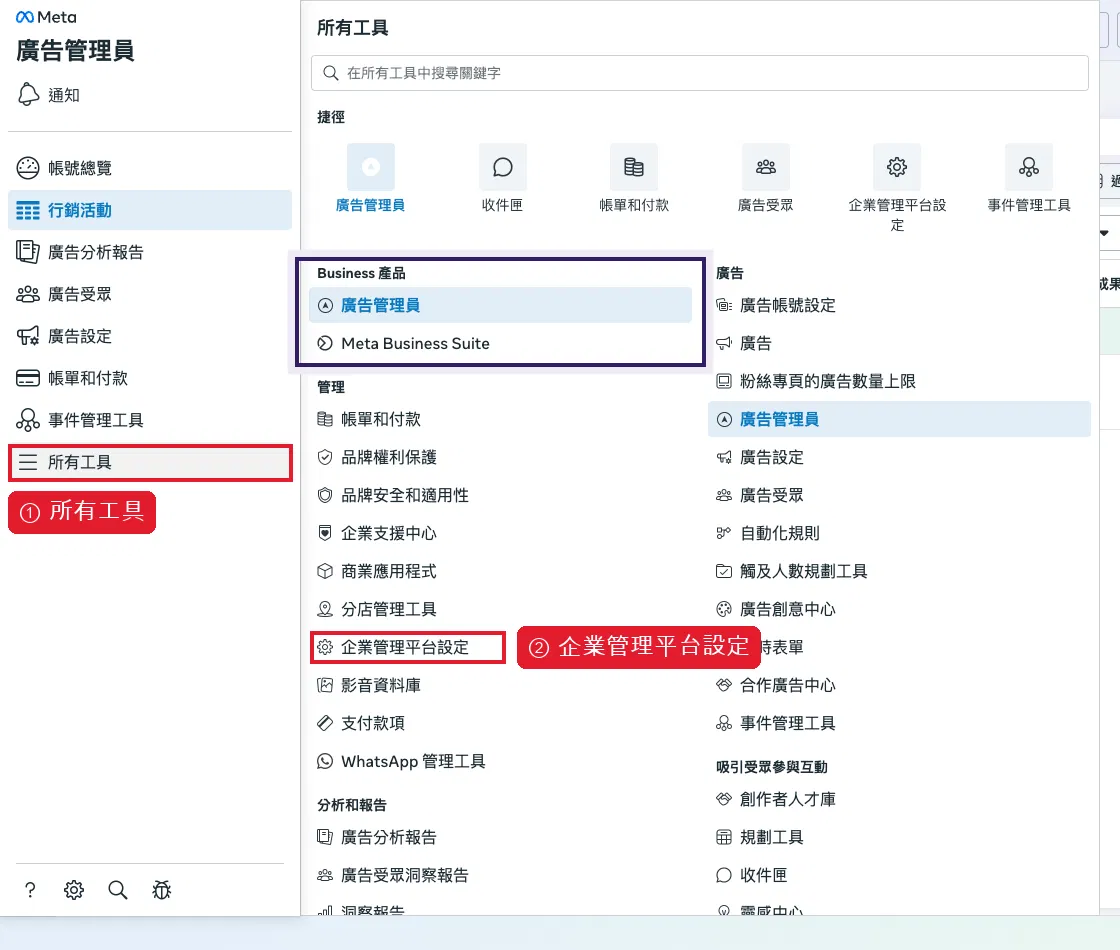
Task: Click the search magnifier at sidebar bottom
Action: coord(118,890)
